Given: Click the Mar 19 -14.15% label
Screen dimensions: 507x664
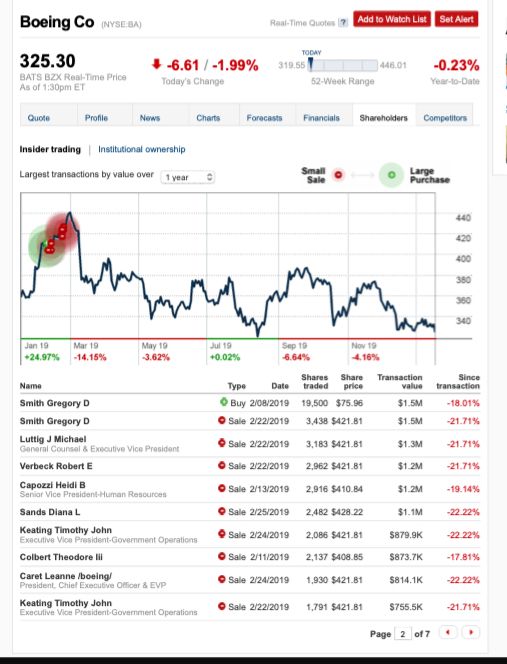Looking at the screenshot, I should pyautogui.click(x=90, y=351).
